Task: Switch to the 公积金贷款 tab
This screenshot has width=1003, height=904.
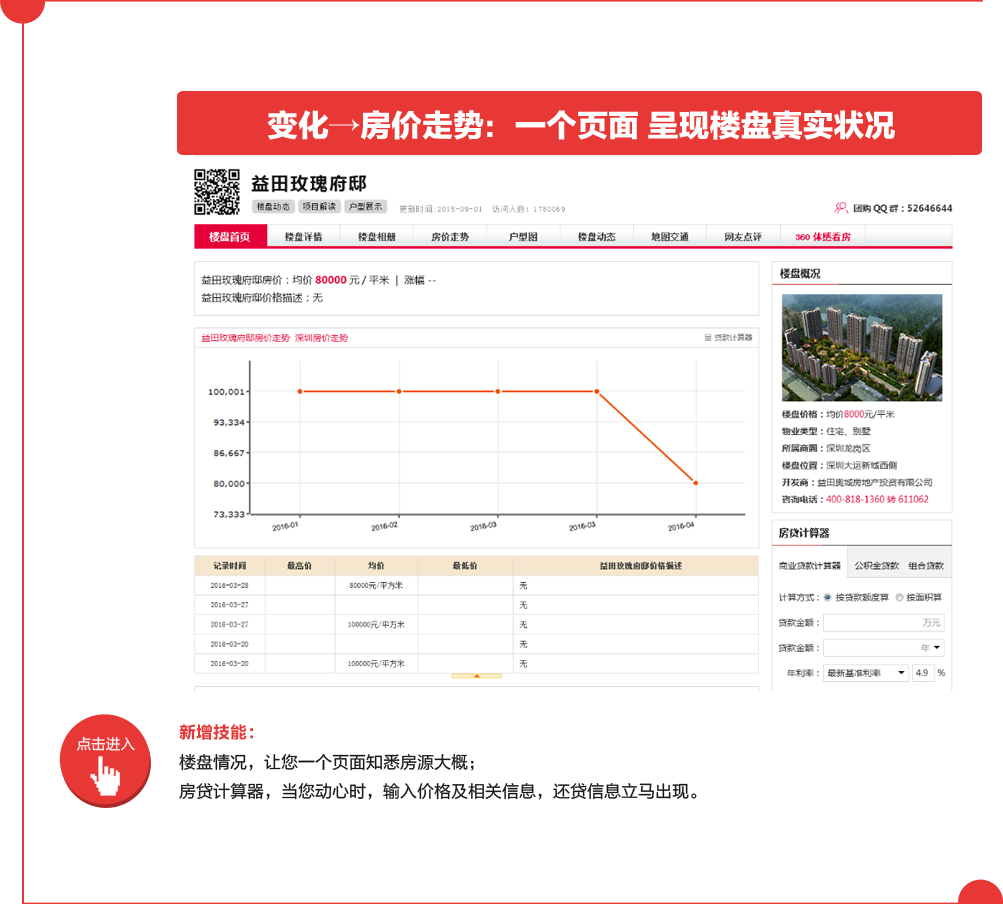Action: pos(876,566)
